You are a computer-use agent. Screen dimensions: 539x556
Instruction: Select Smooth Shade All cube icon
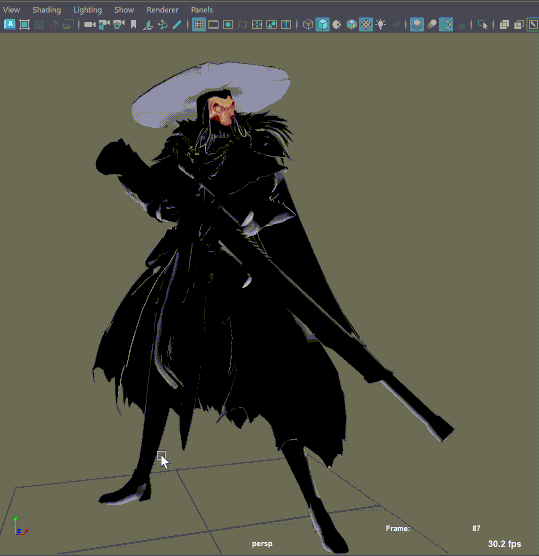322,24
